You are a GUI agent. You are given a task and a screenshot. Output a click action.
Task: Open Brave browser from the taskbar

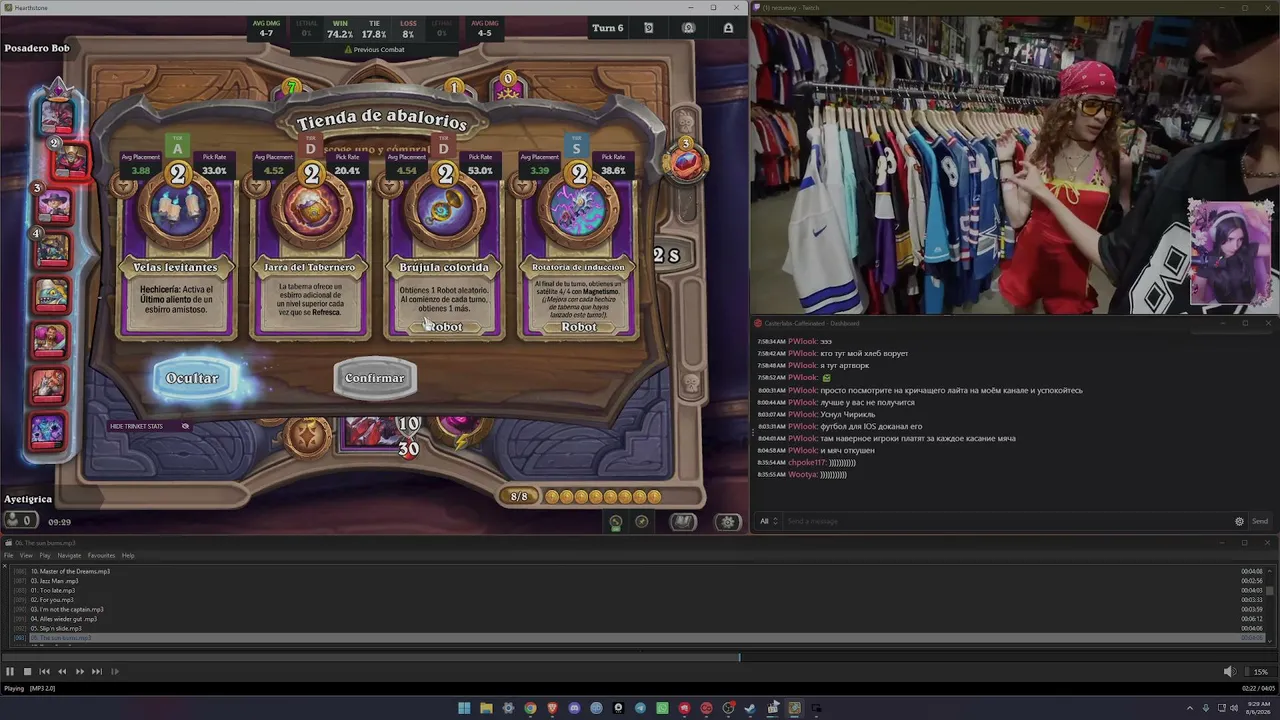pos(552,708)
